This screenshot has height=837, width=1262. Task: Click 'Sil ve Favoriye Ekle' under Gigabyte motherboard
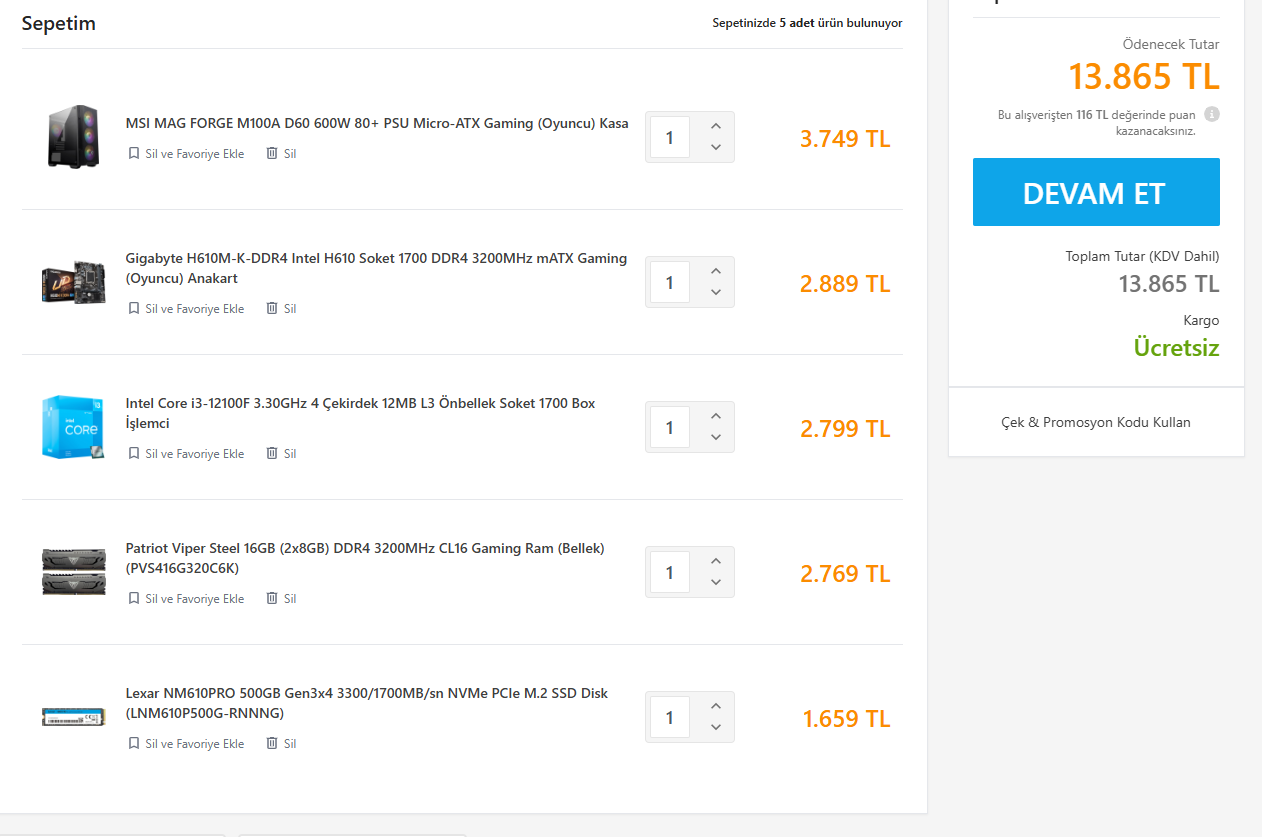coord(195,309)
